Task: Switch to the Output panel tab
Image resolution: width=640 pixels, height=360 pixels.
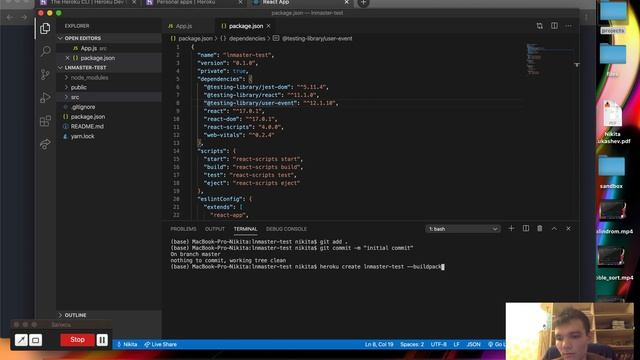Action: click(215, 229)
